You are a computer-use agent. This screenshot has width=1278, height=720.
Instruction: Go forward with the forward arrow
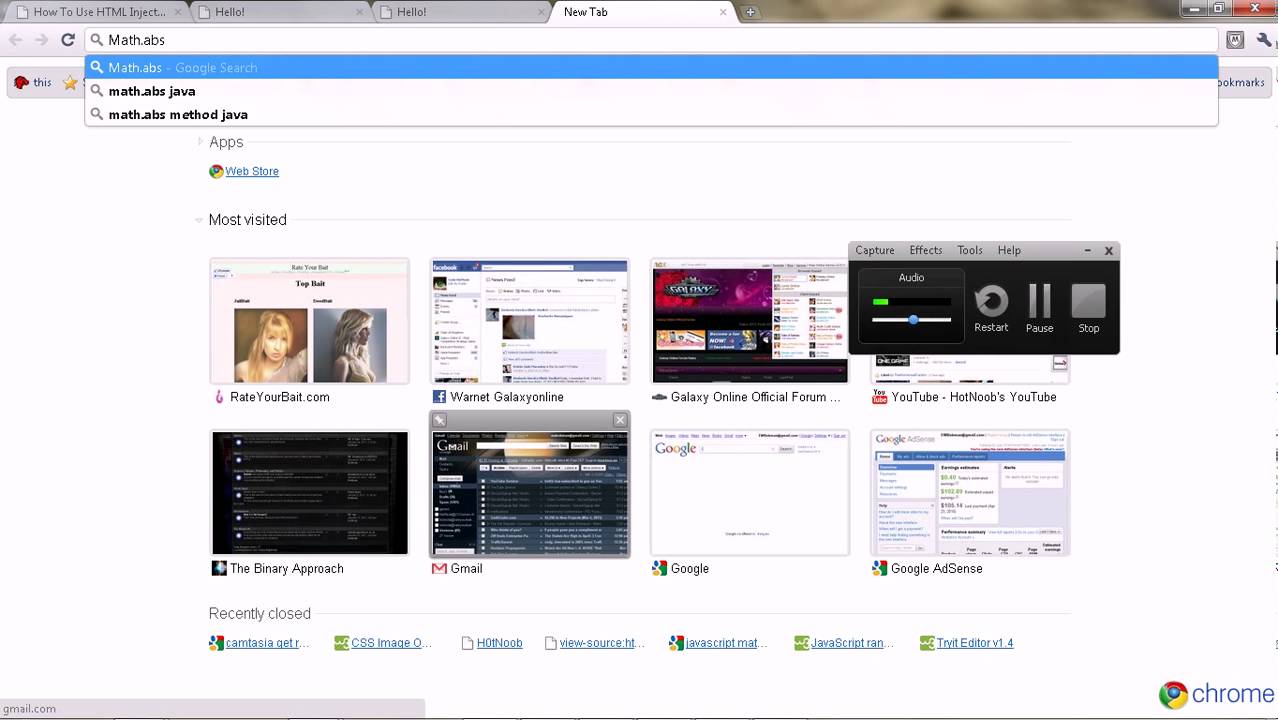tap(41, 40)
